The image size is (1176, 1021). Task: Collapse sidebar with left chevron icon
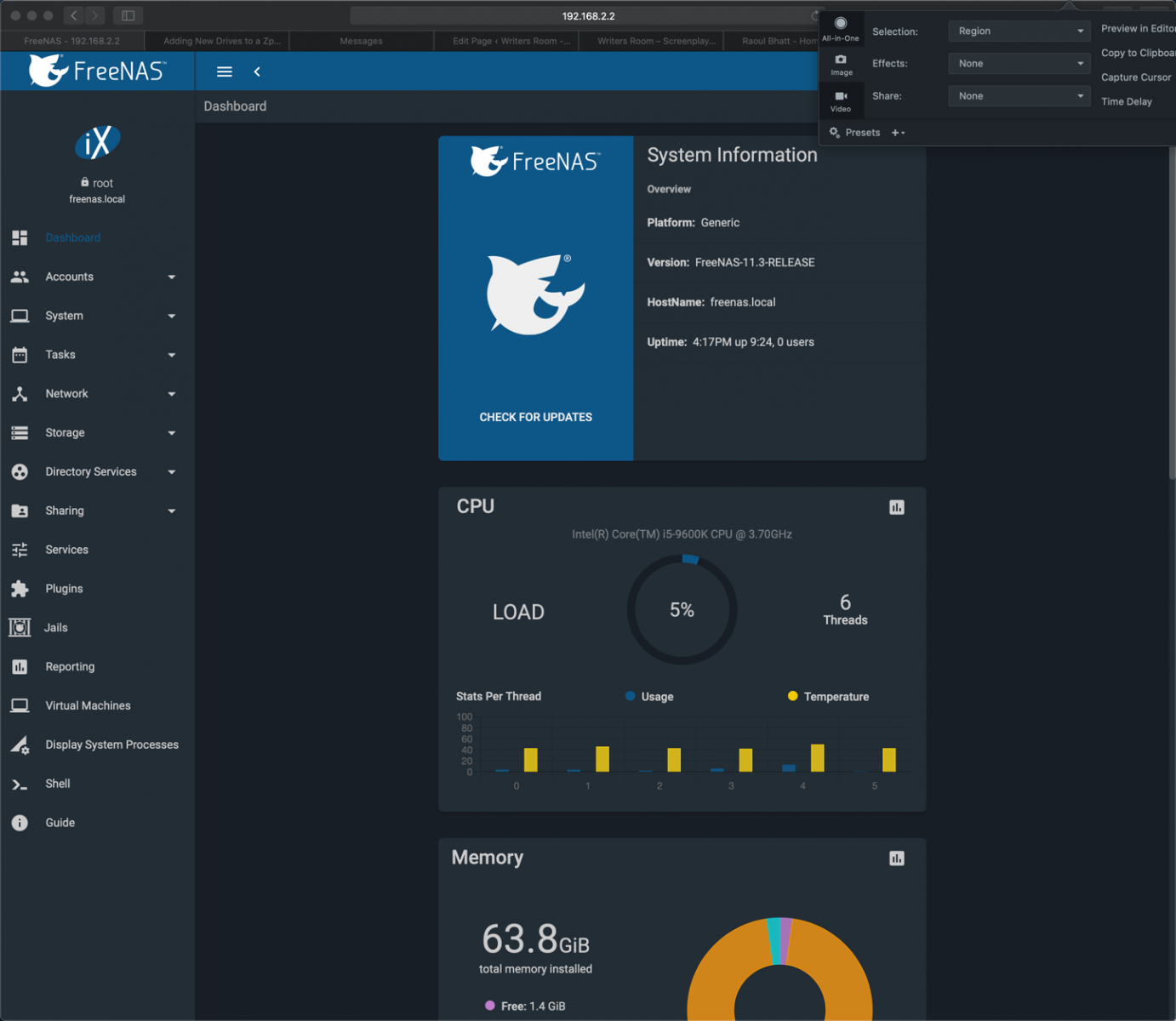(x=257, y=72)
